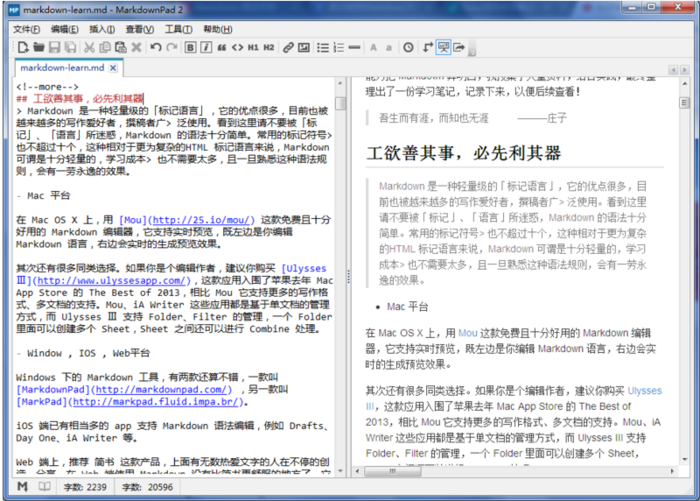Export document with the export arrow icon
The width and height of the screenshot is (700, 501).
coord(459,47)
